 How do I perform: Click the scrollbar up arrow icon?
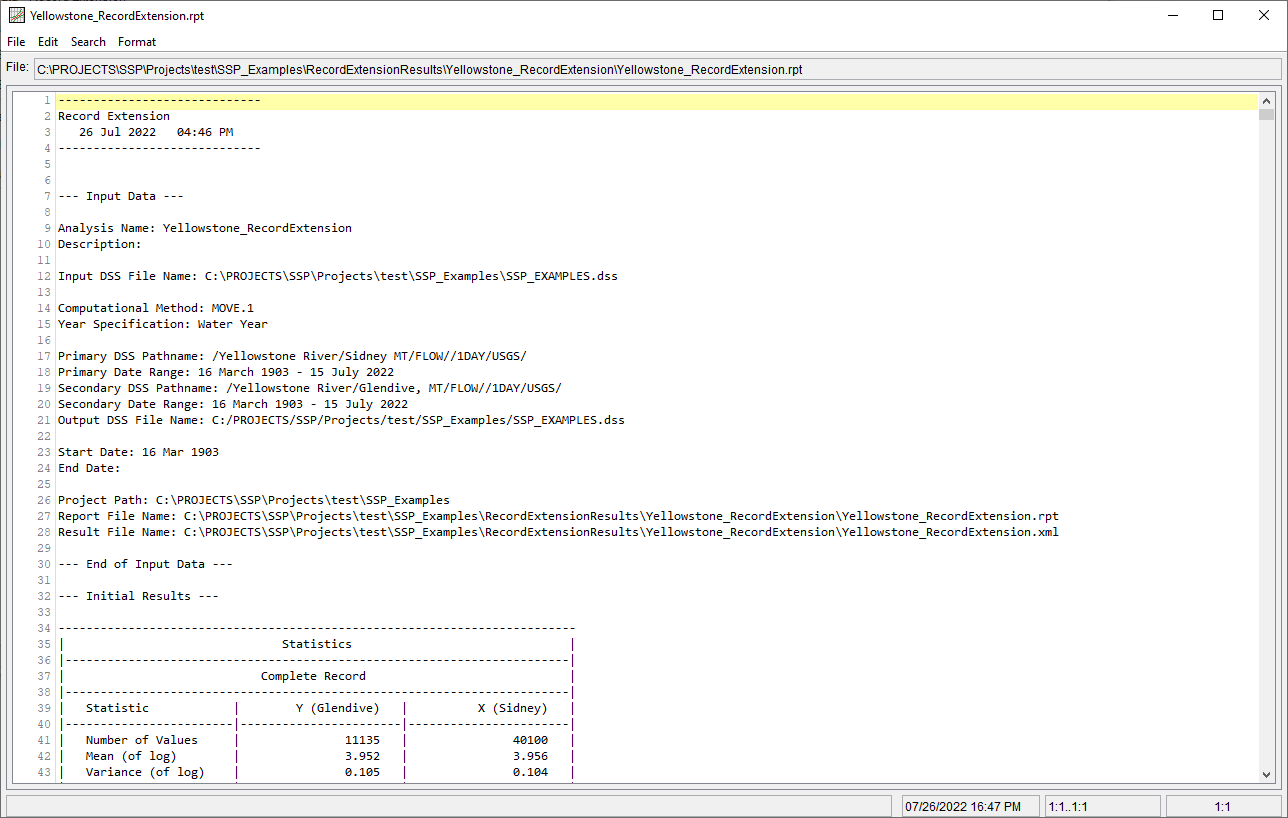click(x=1266, y=100)
